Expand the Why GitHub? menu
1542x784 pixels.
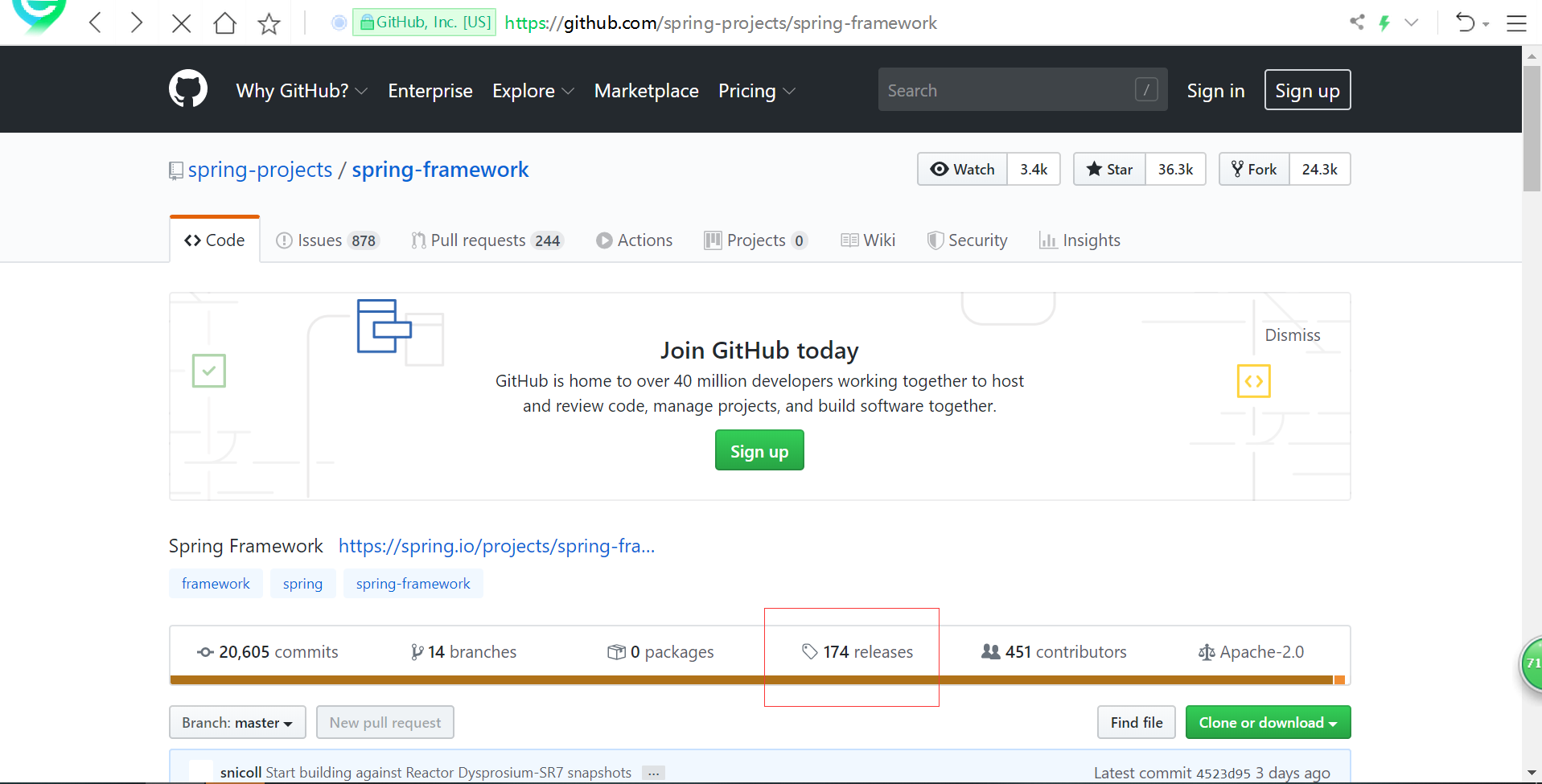pos(302,91)
